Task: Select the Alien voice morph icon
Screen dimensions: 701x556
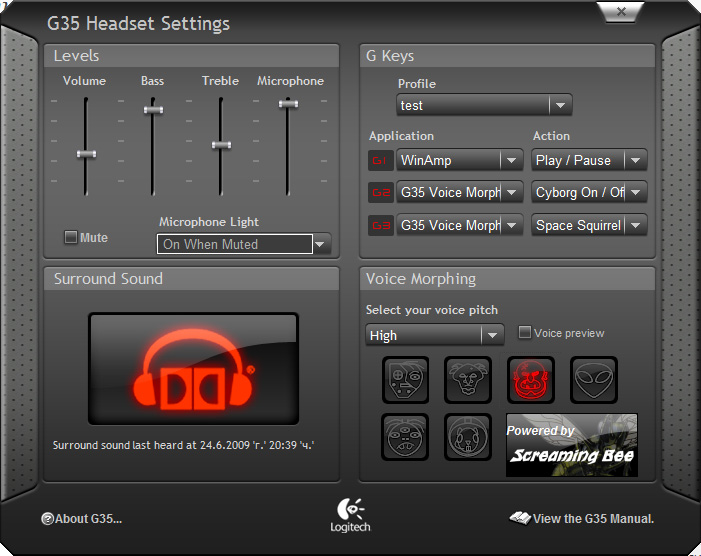Action: tap(594, 380)
